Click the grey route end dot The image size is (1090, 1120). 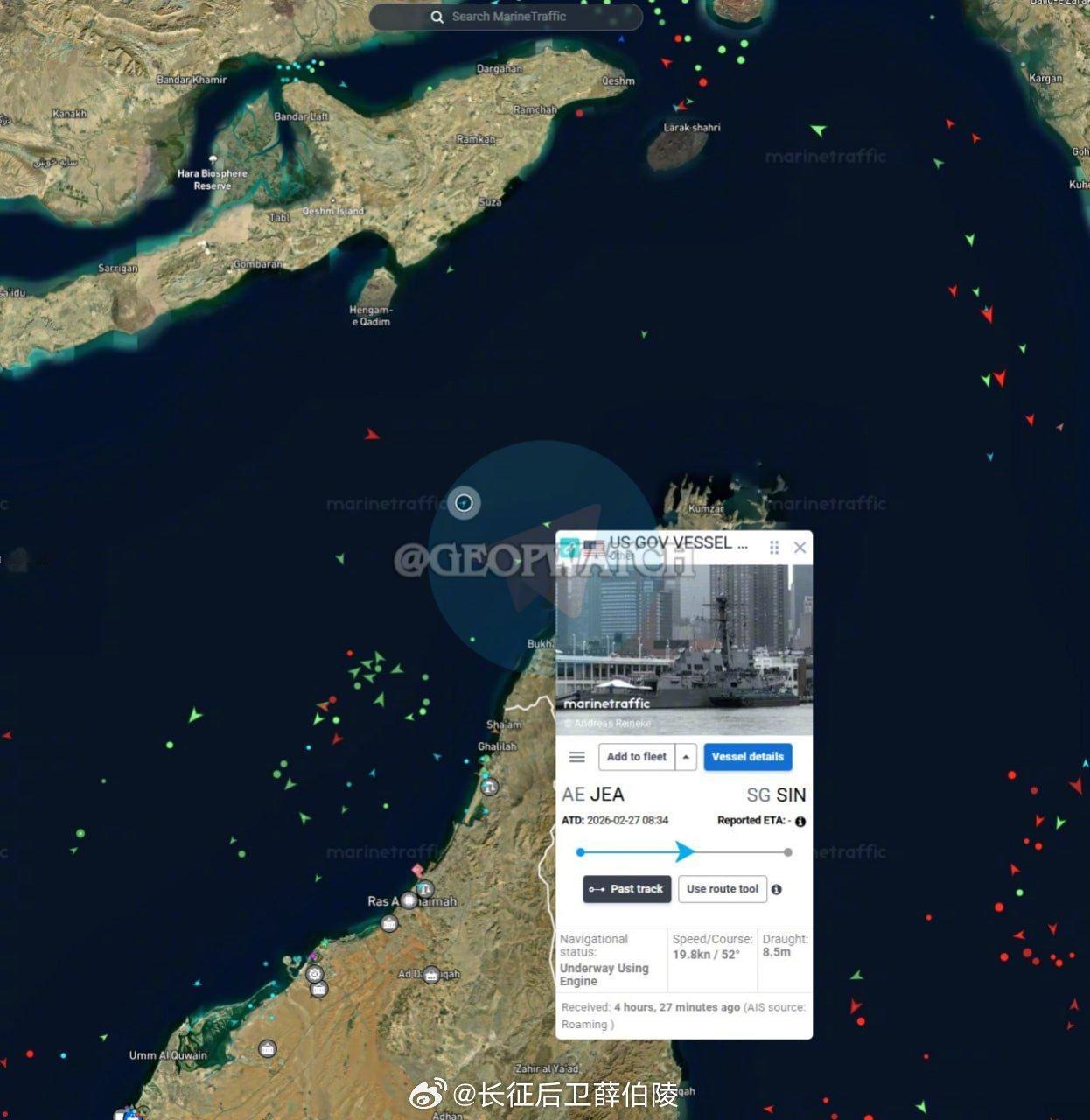pos(788,851)
